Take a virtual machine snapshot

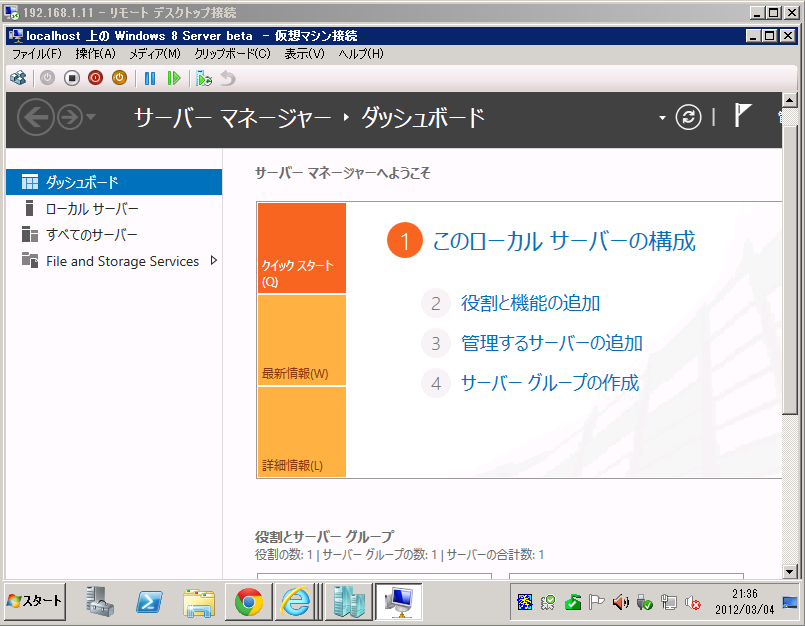click(x=204, y=78)
